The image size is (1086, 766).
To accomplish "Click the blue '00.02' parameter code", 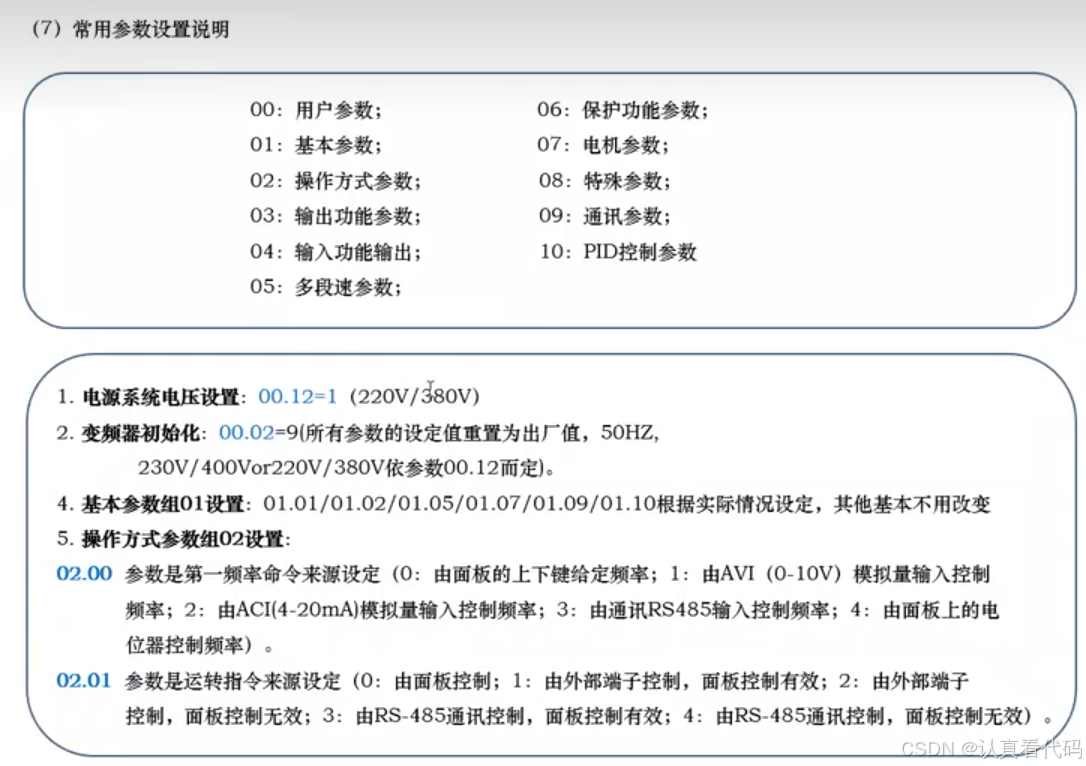I will pos(247,434).
